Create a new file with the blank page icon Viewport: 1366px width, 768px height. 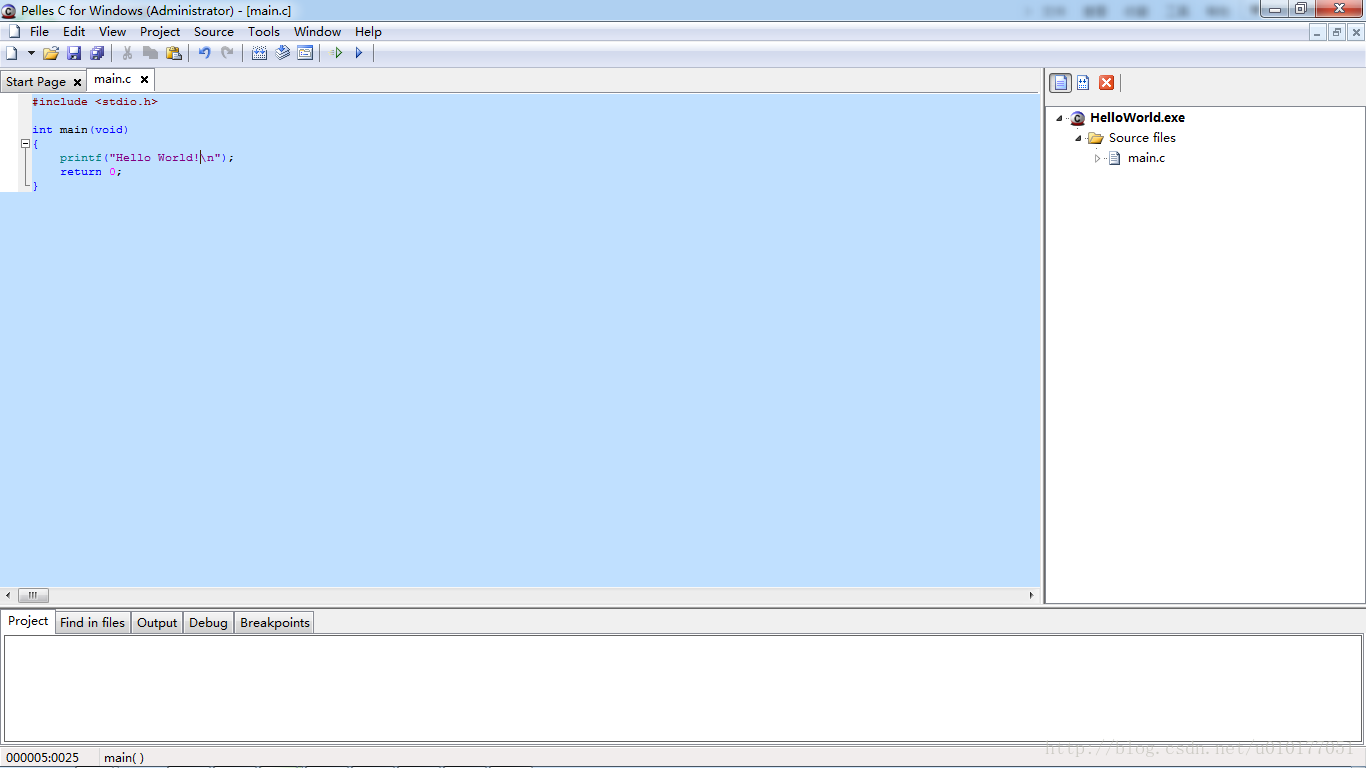pyautogui.click(x=12, y=53)
